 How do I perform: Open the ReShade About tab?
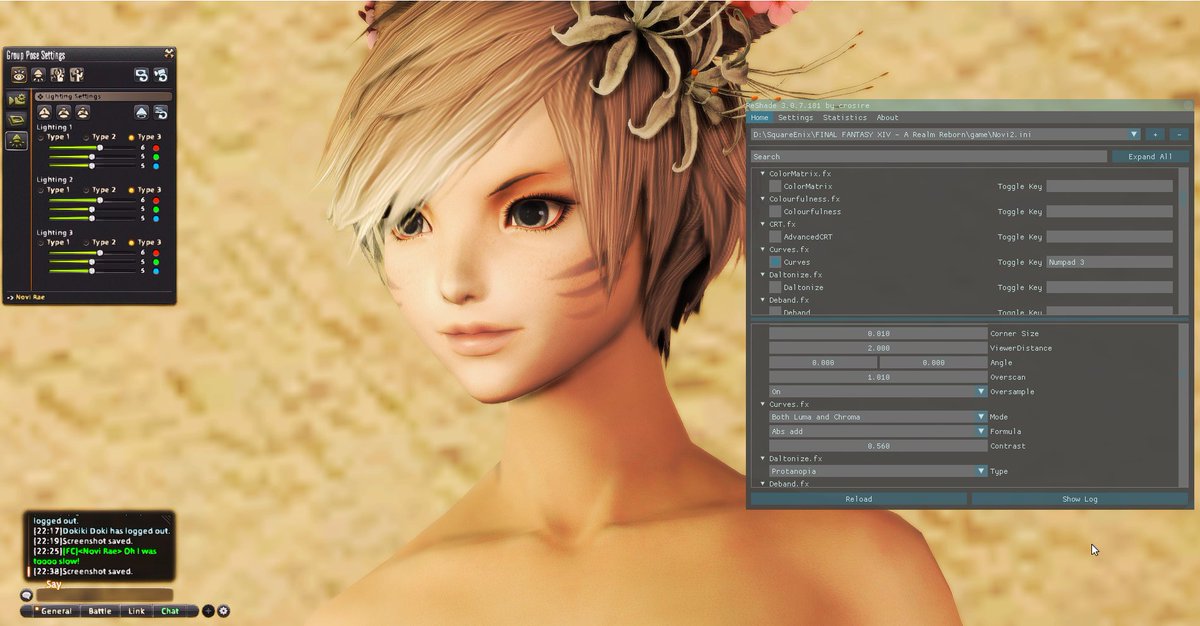click(x=887, y=118)
